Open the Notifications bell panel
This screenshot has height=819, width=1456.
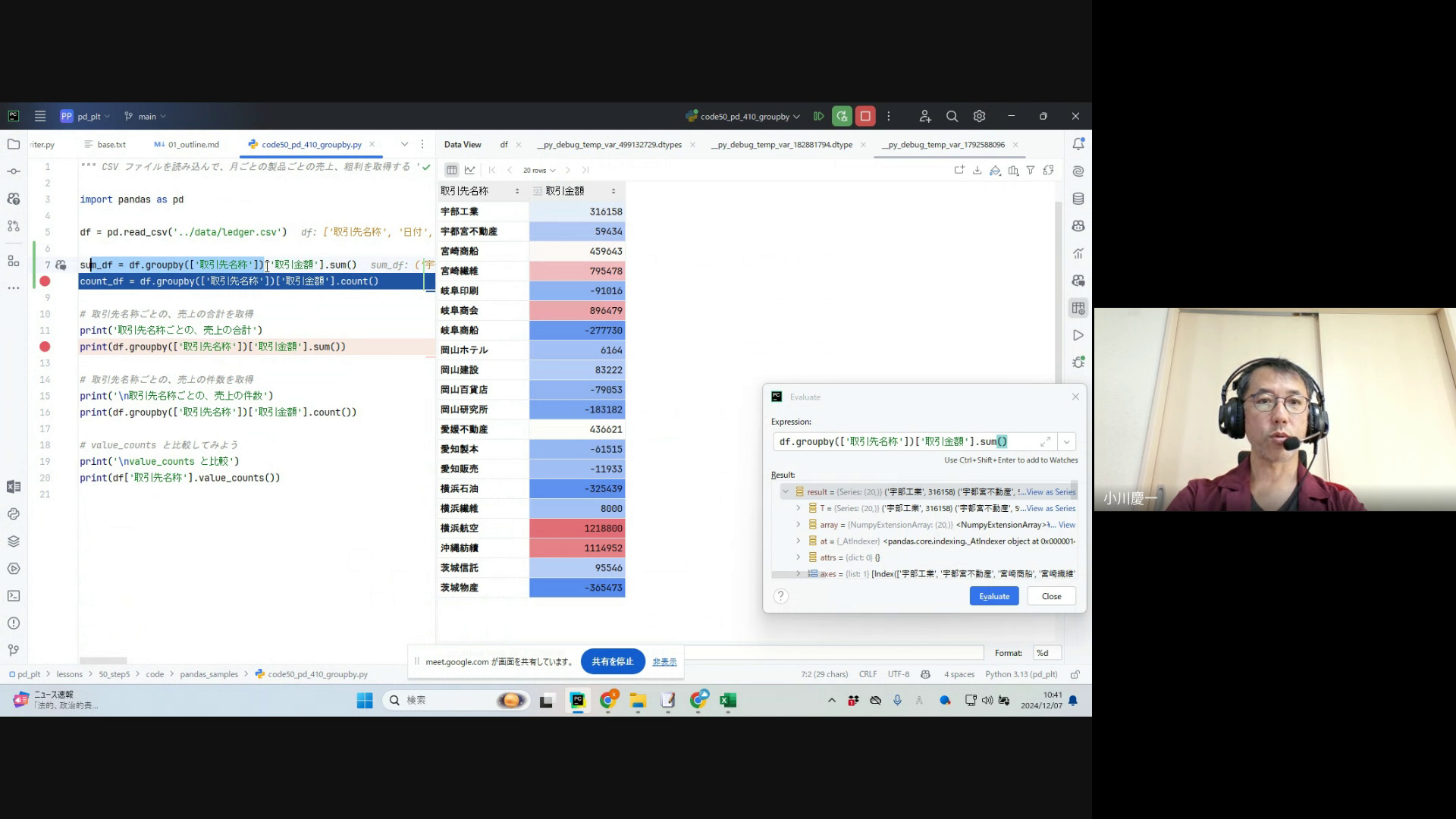(x=1078, y=144)
